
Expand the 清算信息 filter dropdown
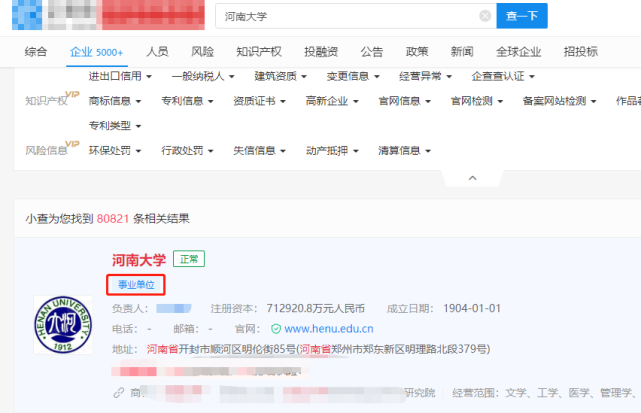pos(404,150)
